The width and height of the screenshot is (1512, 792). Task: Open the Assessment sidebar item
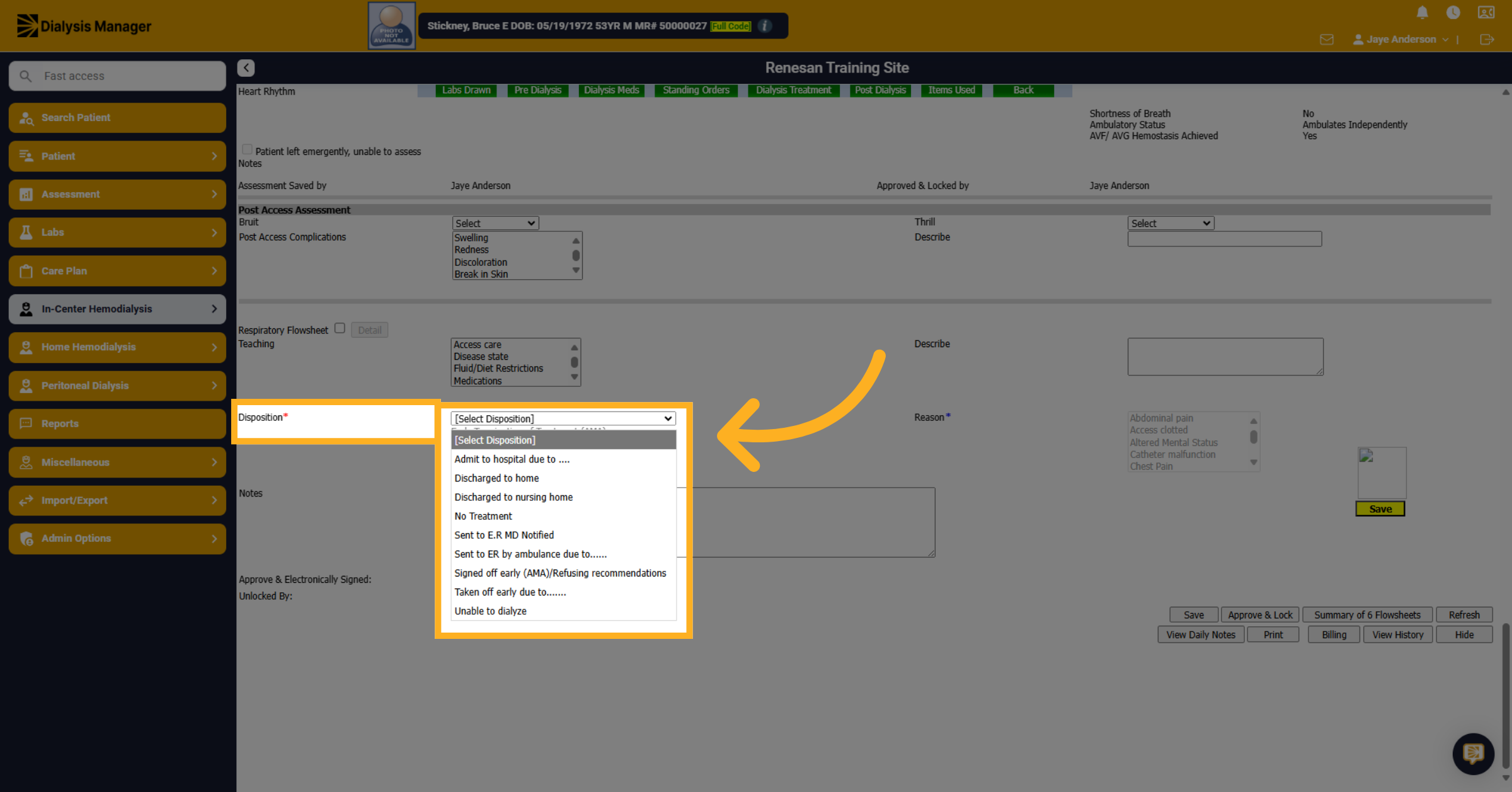tap(117, 194)
